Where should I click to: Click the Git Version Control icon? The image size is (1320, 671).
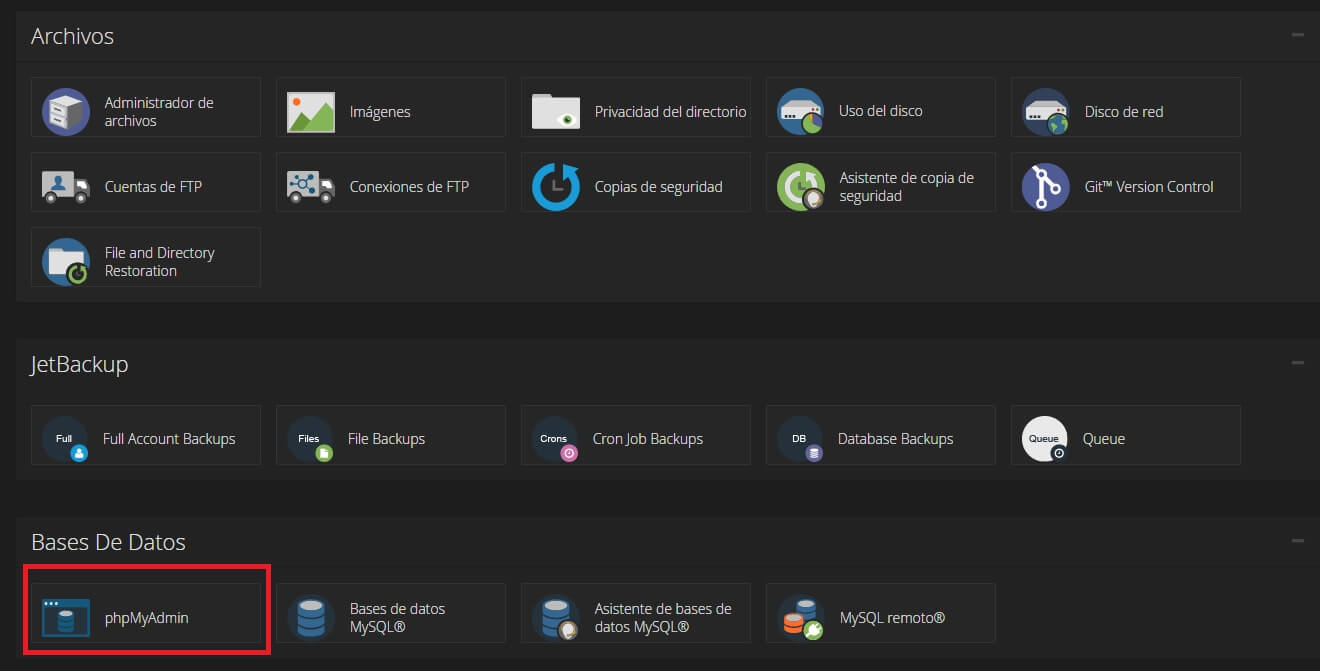coord(1046,186)
